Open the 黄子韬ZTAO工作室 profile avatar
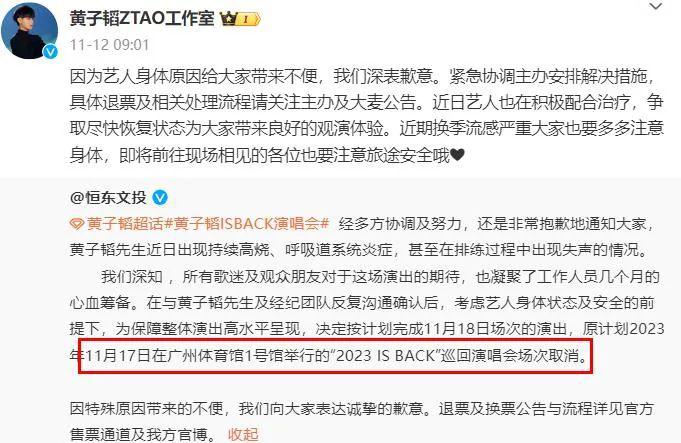Image resolution: width=681 pixels, height=443 pixels. pos(30,30)
